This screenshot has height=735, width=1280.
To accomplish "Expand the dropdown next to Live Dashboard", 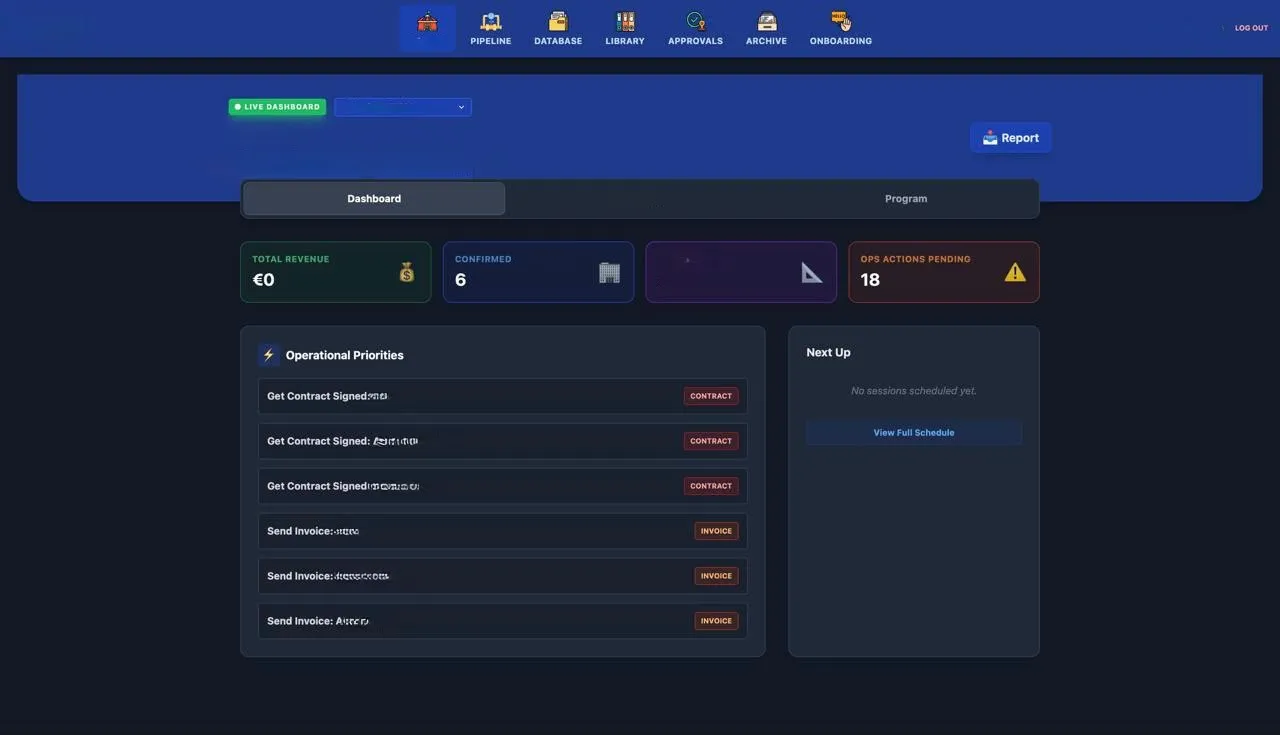I will 403,107.
